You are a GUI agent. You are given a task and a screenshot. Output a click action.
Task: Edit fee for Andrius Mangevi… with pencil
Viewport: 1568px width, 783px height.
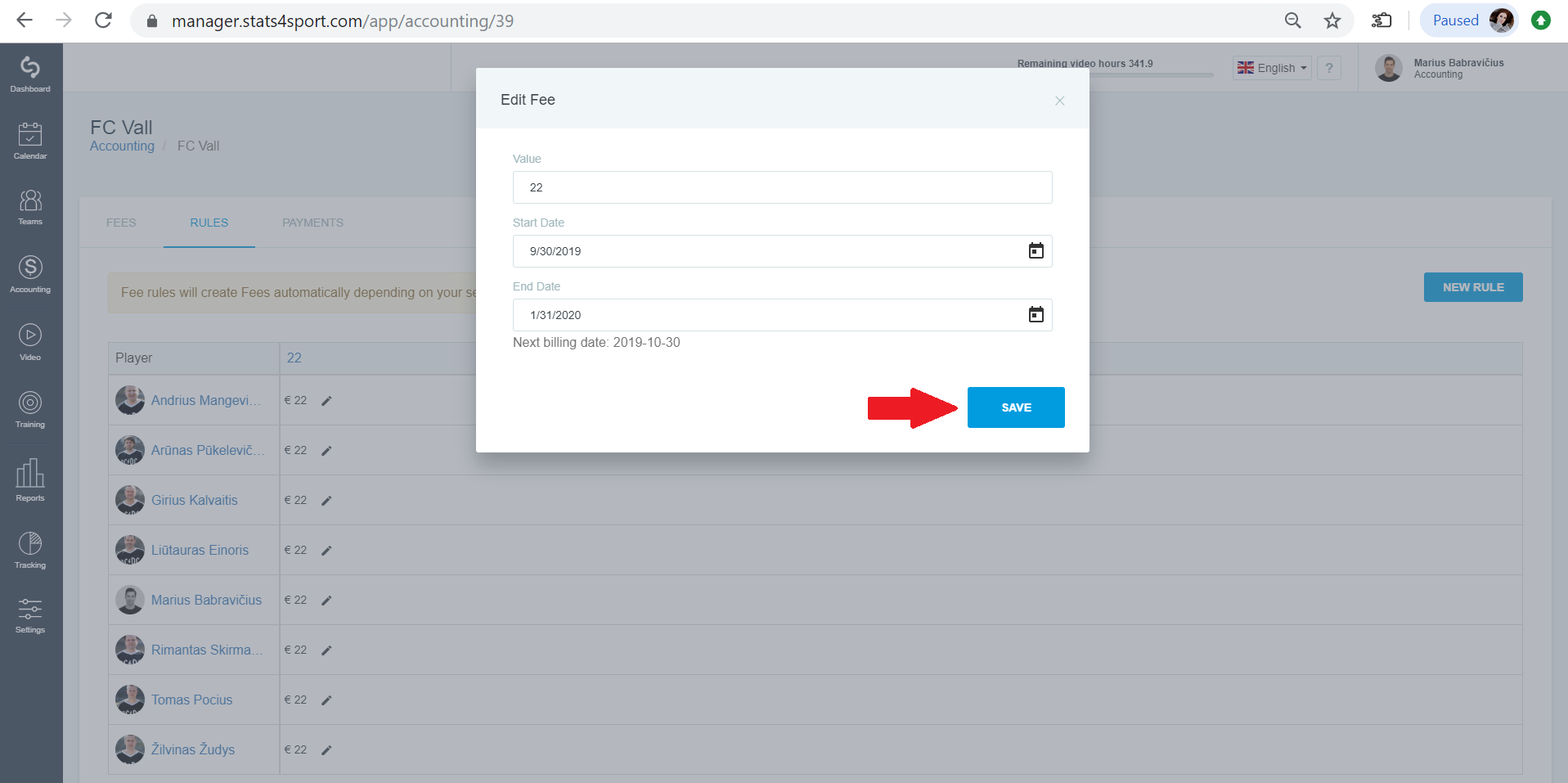326,401
